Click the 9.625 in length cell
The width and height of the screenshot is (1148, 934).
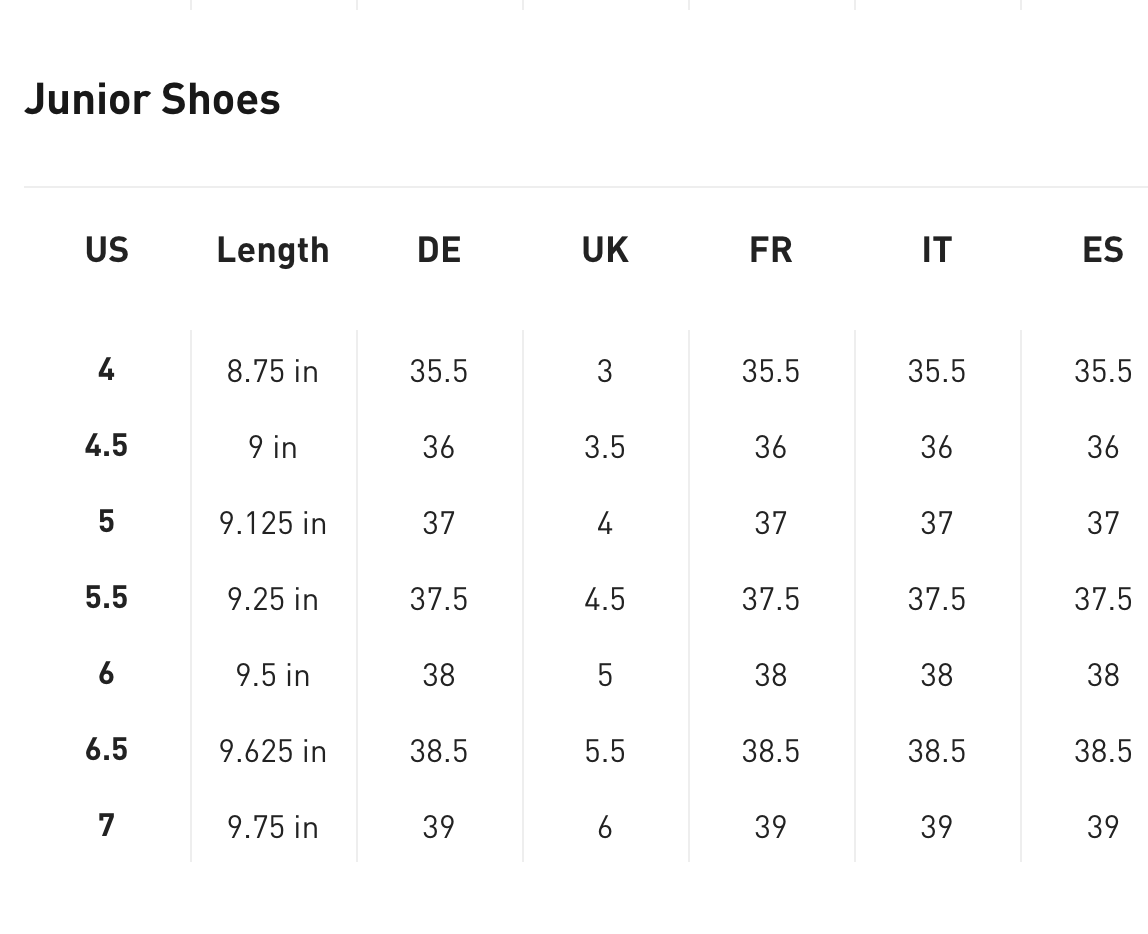pyautogui.click(x=273, y=751)
